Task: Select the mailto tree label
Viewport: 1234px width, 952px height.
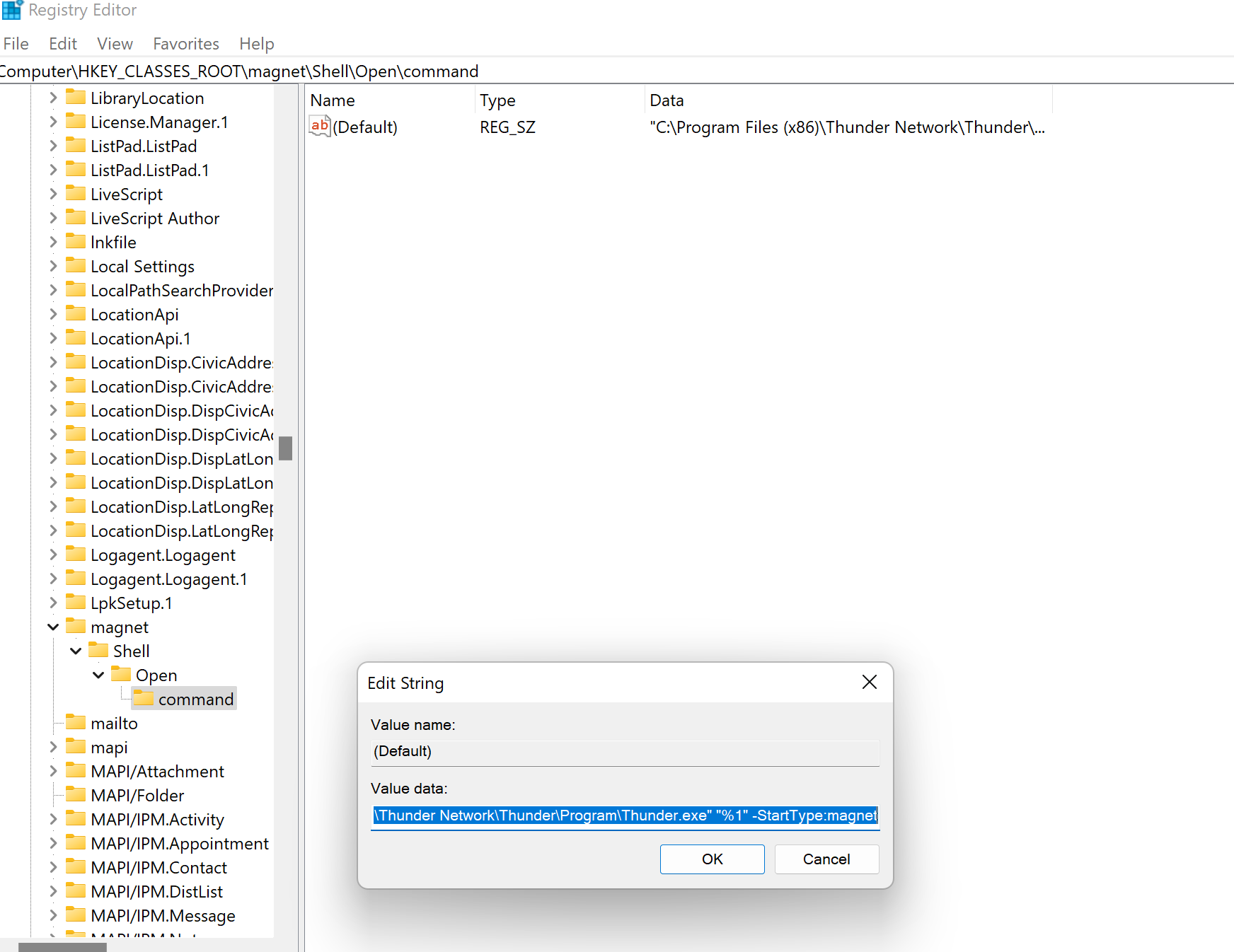Action: [x=114, y=724]
